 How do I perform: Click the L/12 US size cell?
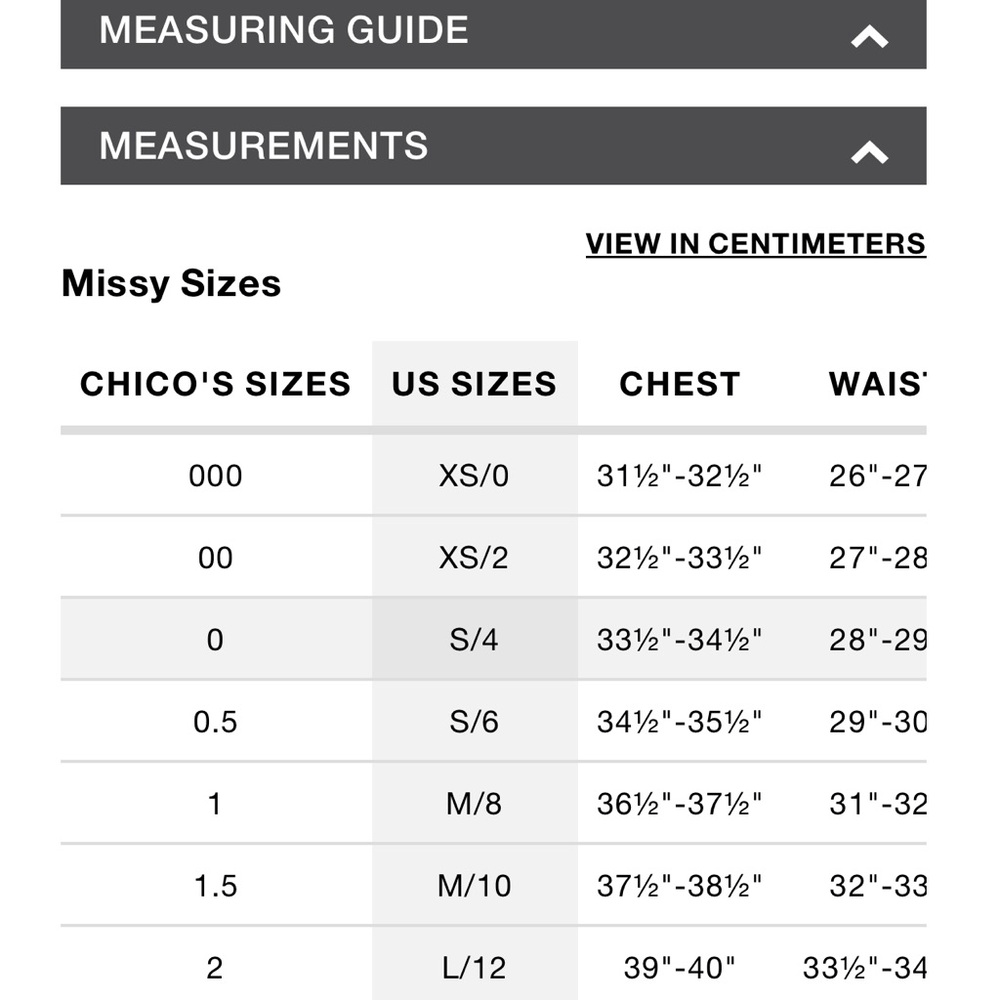[474, 968]
